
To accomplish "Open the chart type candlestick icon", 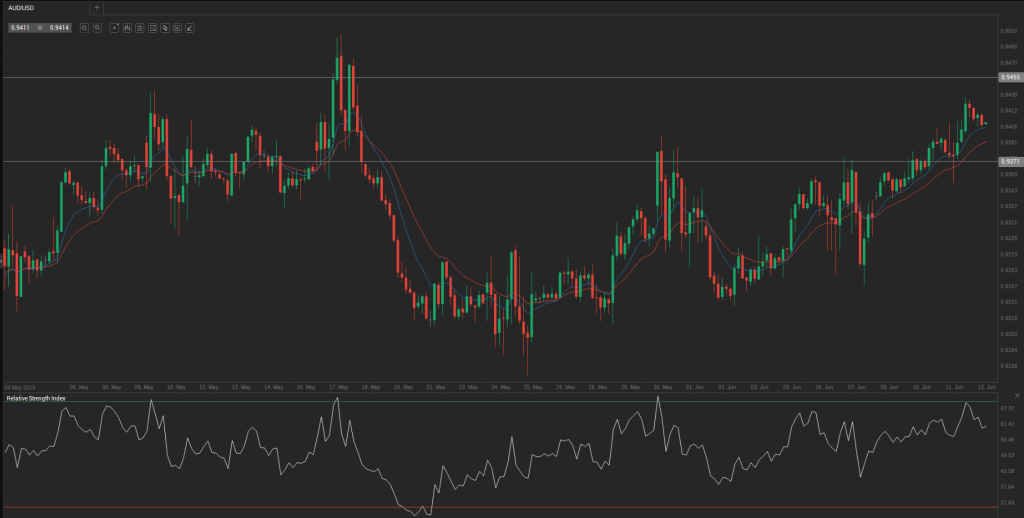I will [127, 28].
